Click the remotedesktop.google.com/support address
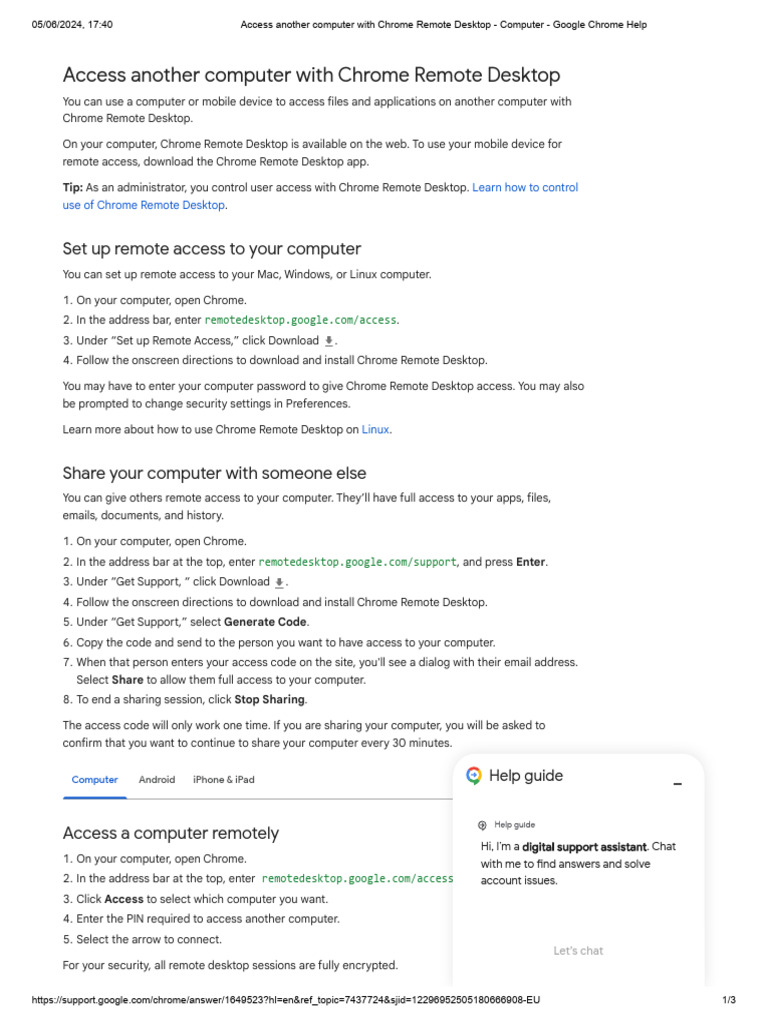This screenshot has width=768, height=1024. (x=357, y=562)
